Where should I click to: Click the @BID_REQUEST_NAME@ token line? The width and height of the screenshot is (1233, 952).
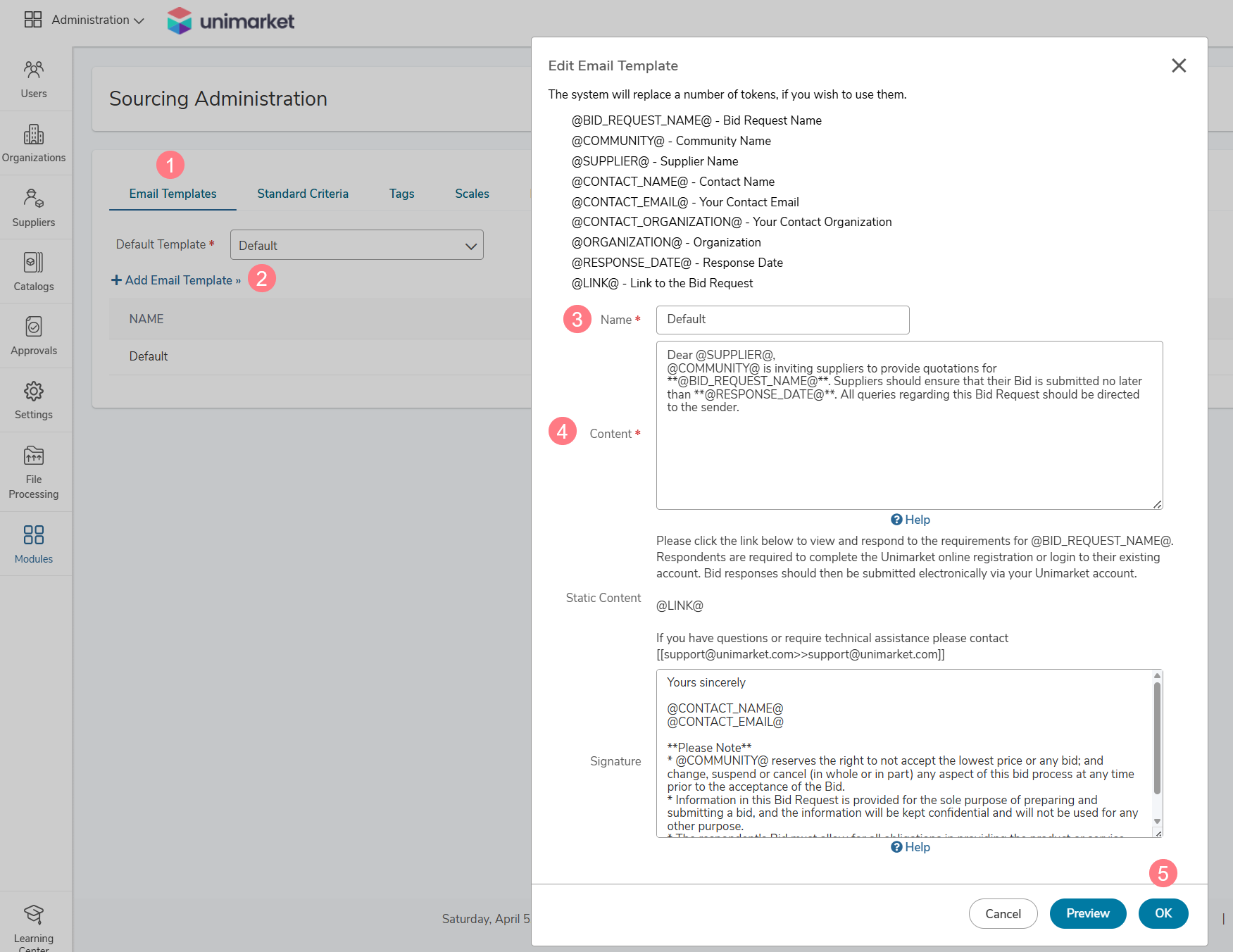click(x=696, y=120)
